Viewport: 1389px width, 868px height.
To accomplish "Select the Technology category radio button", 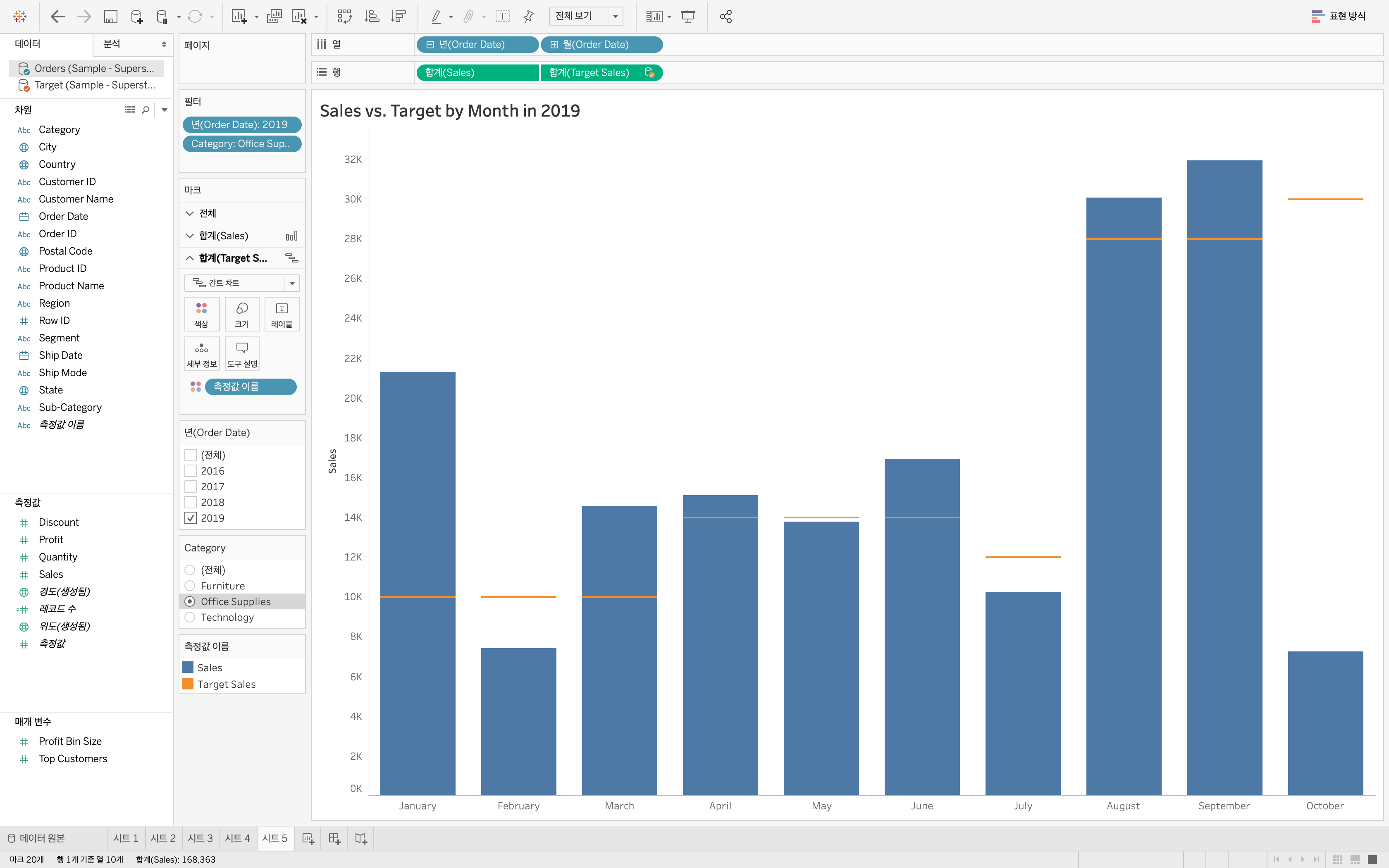I will click(x=190, y=617).
